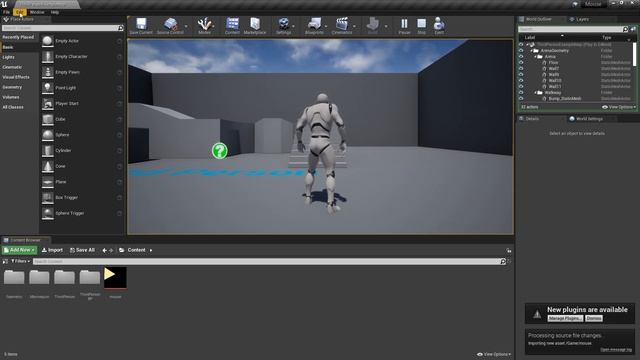640x360 pixels.
Task: Focus the World Outliner search field
Action: [x=570, y=29]
